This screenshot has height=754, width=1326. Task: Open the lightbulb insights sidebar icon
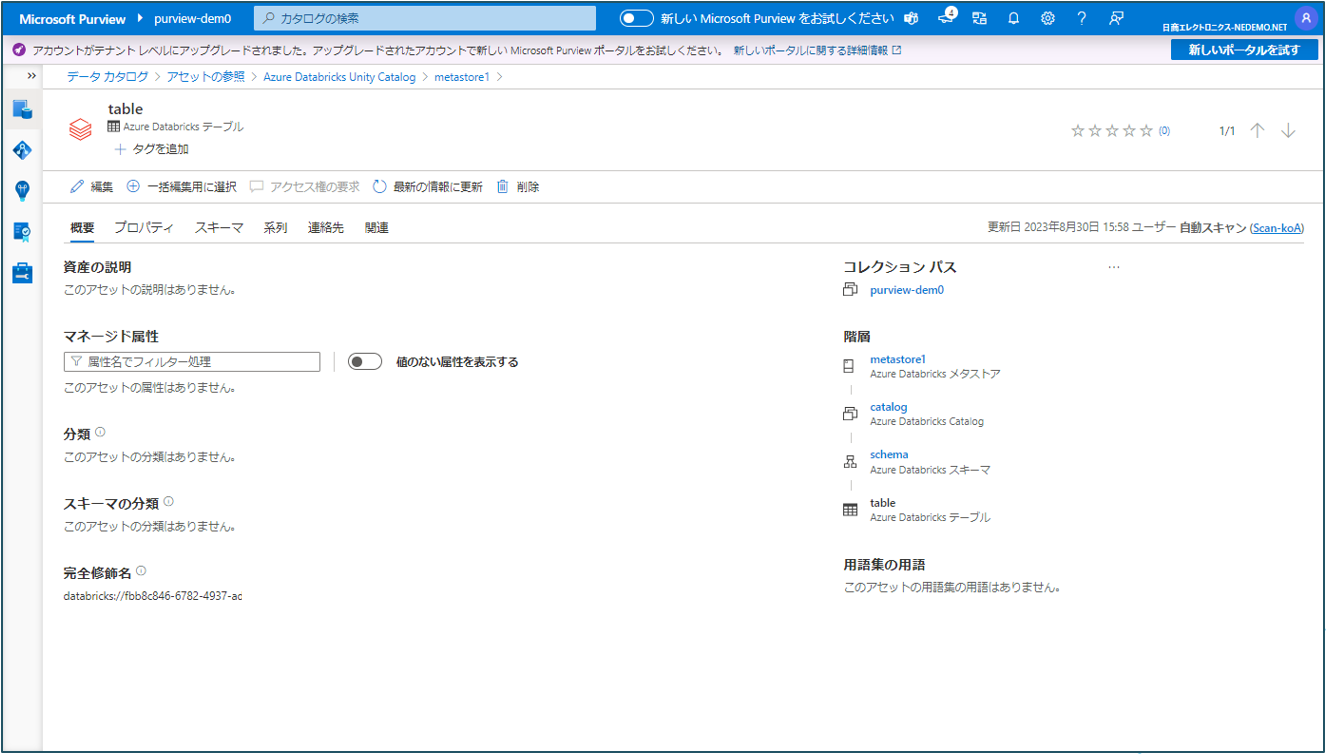[22, 191]
